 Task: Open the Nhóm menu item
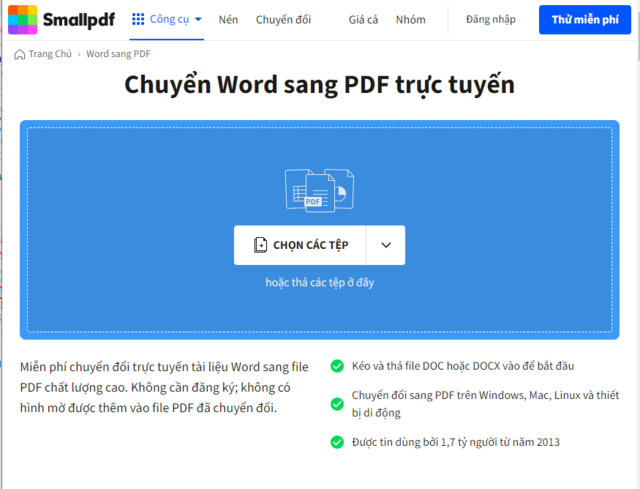pos(411,20)
